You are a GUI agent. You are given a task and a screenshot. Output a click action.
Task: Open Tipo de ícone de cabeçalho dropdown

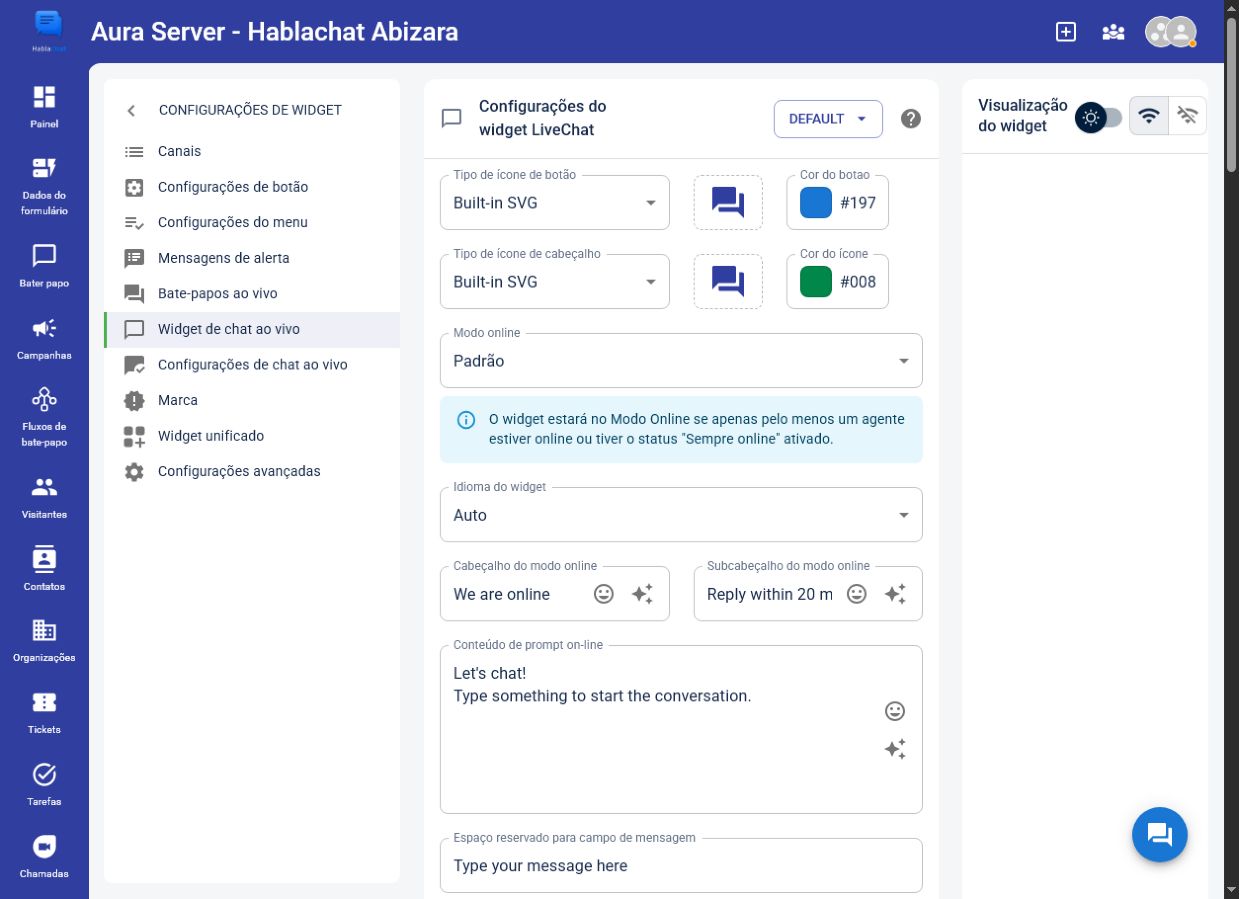coord(555,282)
